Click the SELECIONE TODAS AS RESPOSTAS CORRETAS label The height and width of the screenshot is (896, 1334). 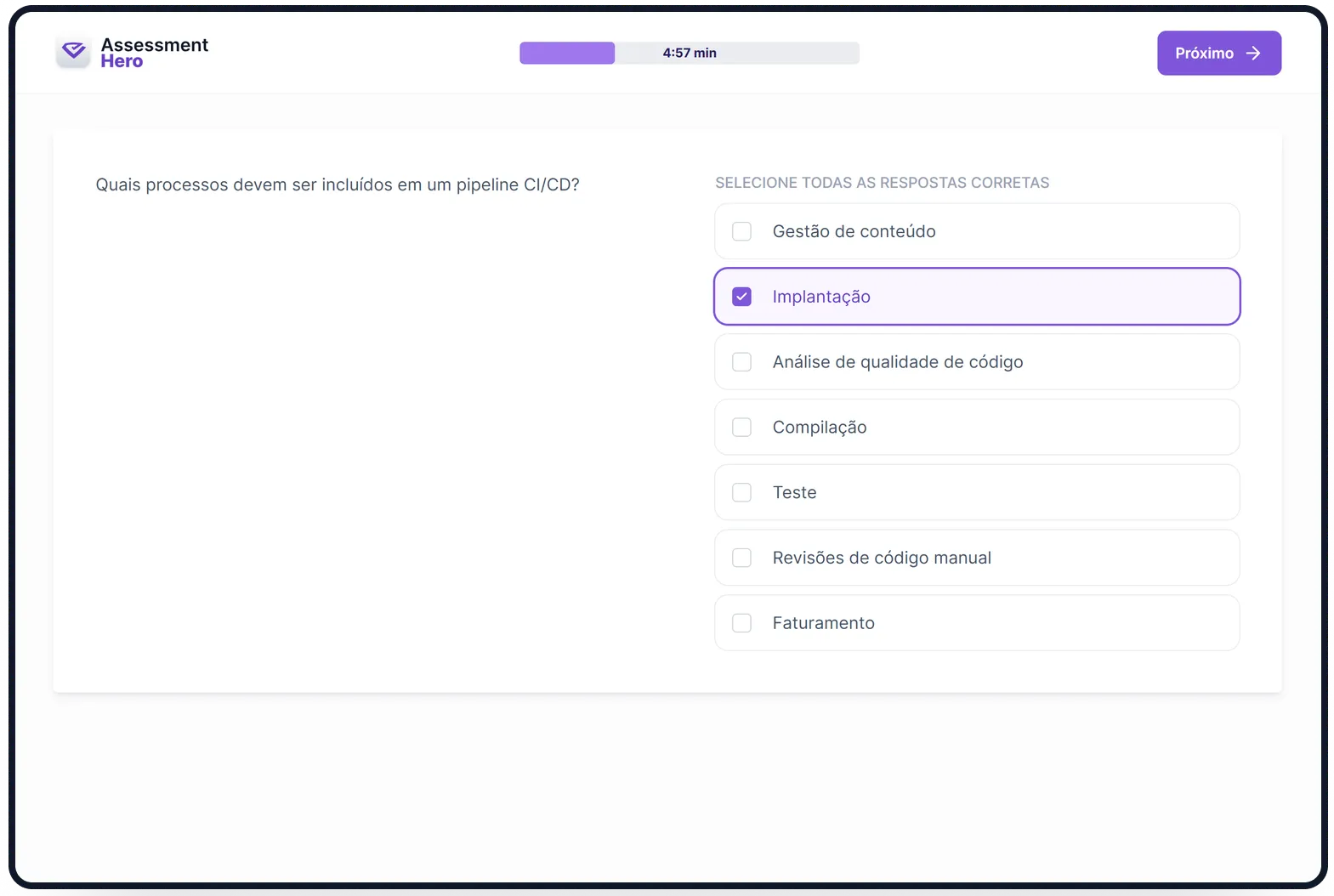[x=882, y=183]
